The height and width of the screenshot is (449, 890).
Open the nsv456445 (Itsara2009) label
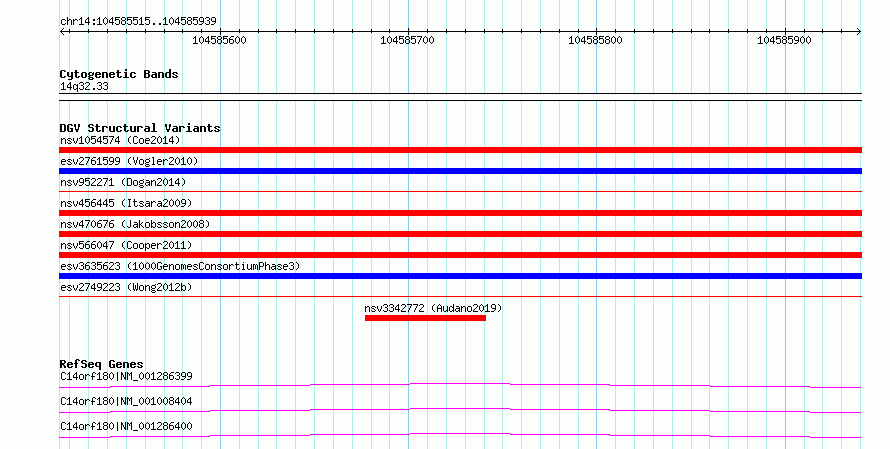click(126, 203)
